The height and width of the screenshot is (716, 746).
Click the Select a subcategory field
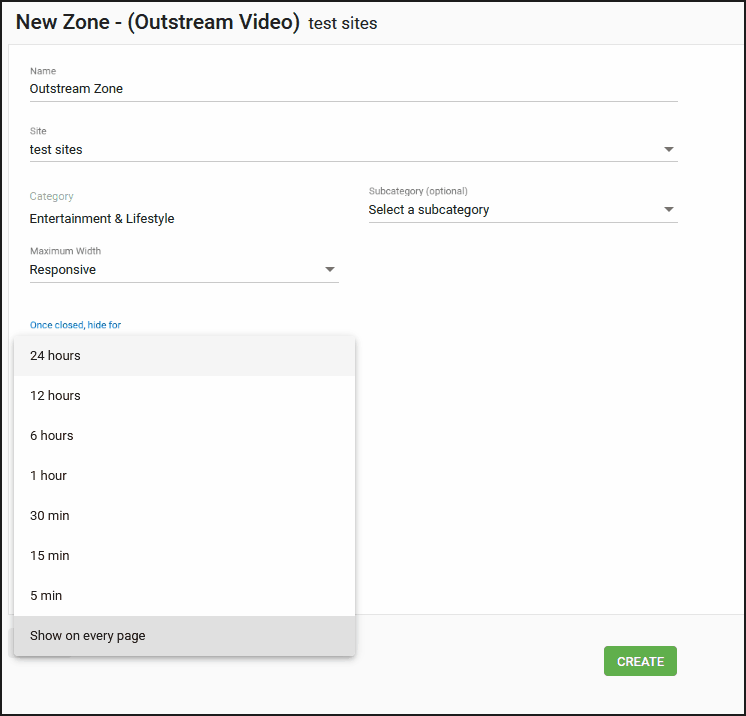click(523, 210)
